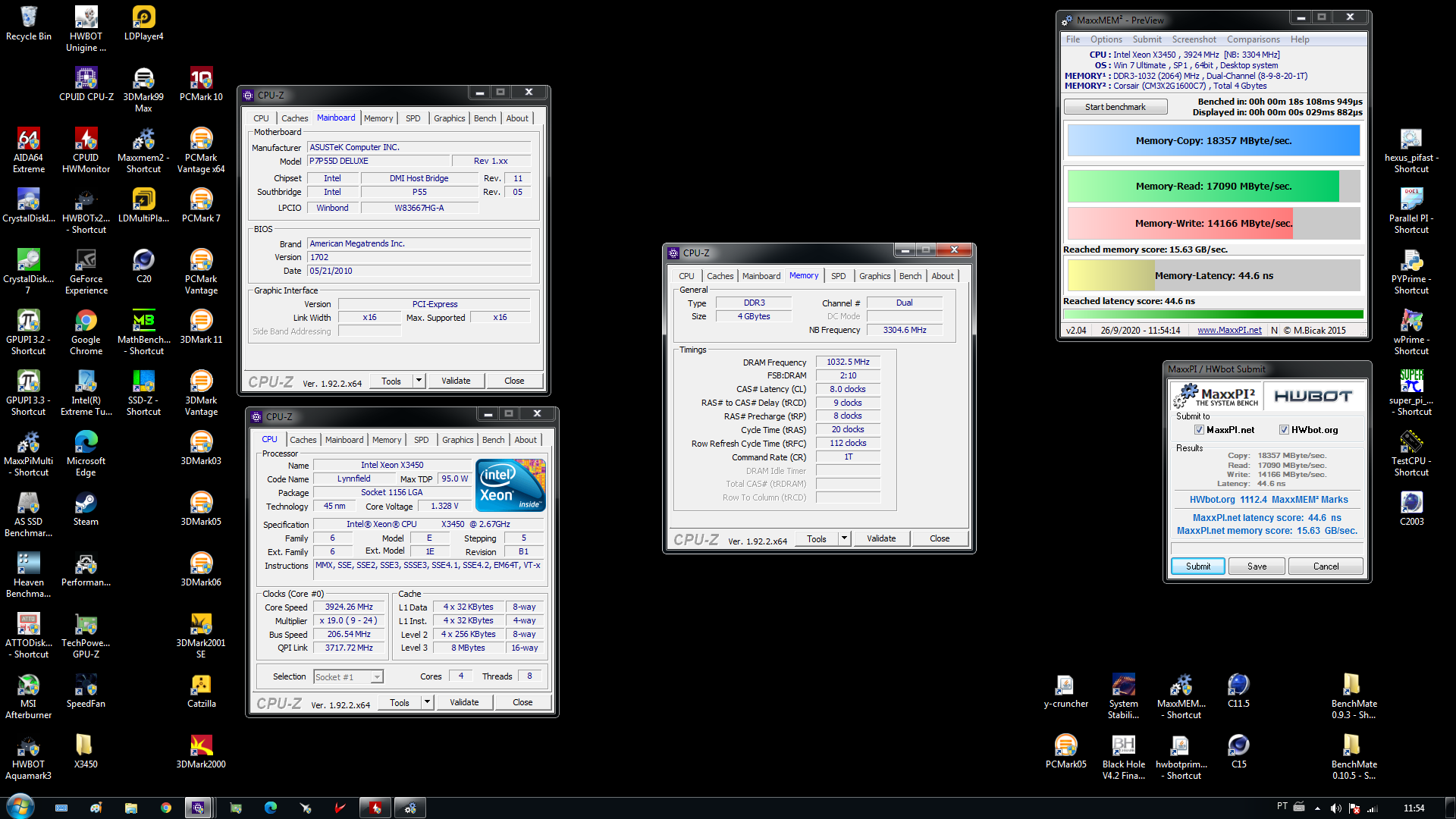The height and width of the screenshot is (819, 1456).
Task: Click the Core Speed value field
Action: pyautogui.click(x=349, y=607)
